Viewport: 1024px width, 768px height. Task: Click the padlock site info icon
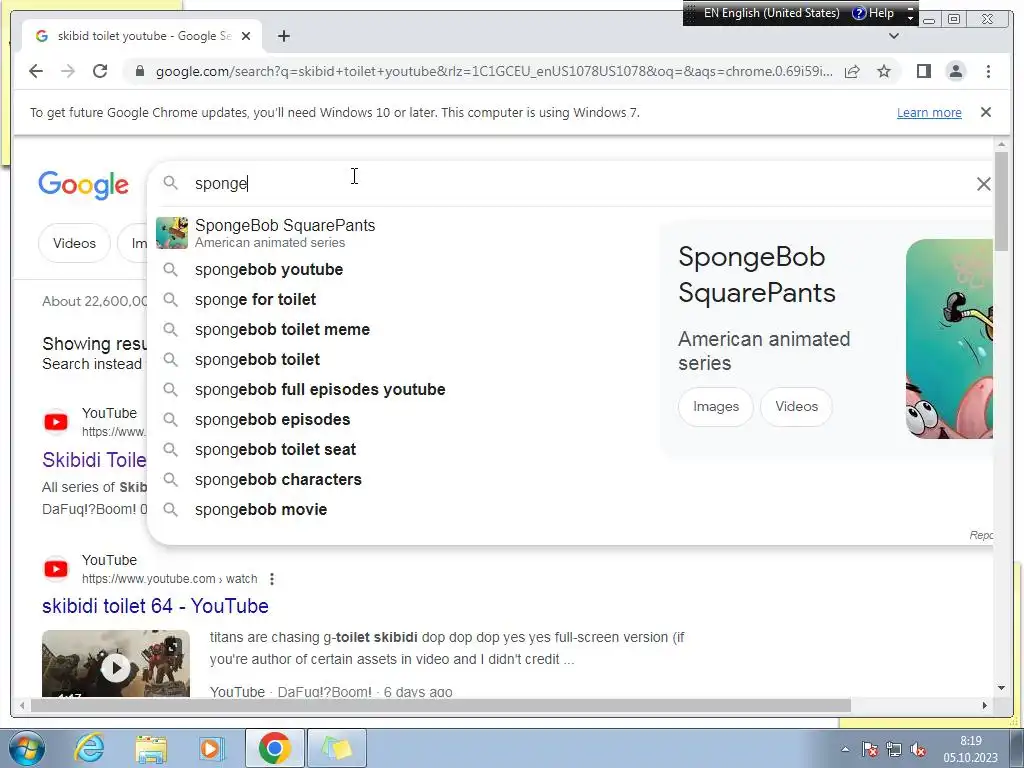point(139,71)
